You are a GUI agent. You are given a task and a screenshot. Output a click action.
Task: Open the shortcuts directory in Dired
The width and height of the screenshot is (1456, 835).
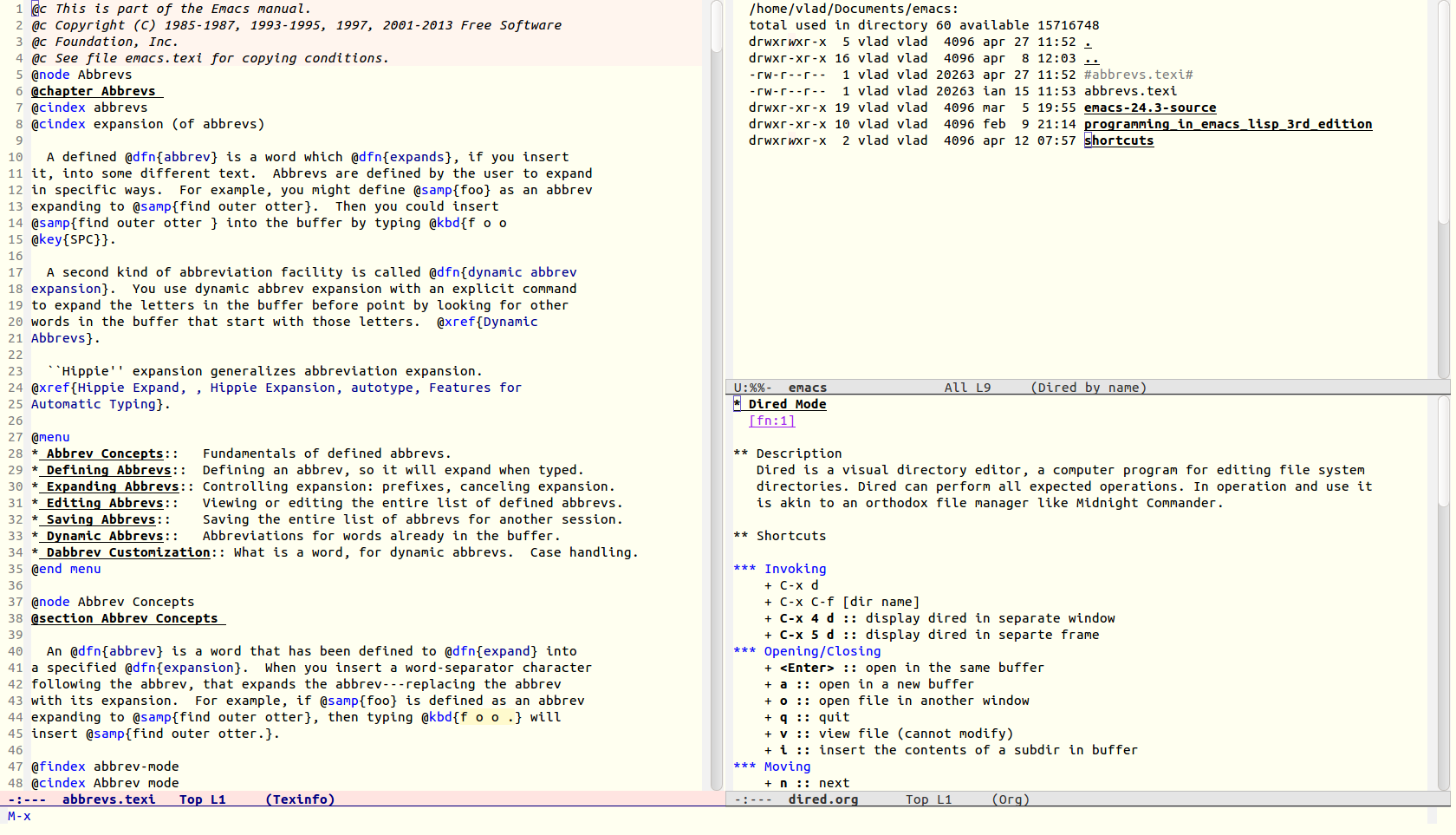coord(1119,140)
